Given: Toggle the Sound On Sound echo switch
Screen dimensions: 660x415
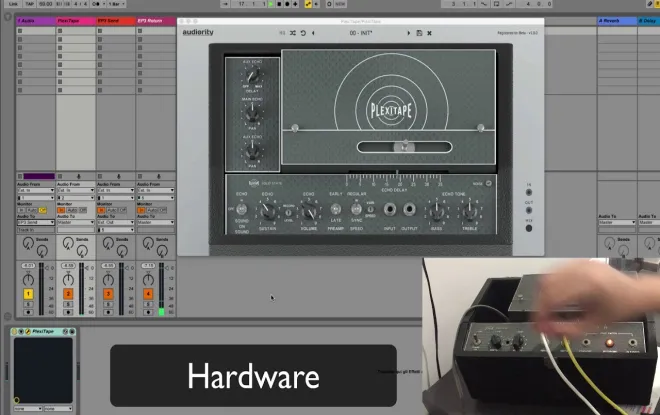Looking at the screenshot, I should point(241,209).
